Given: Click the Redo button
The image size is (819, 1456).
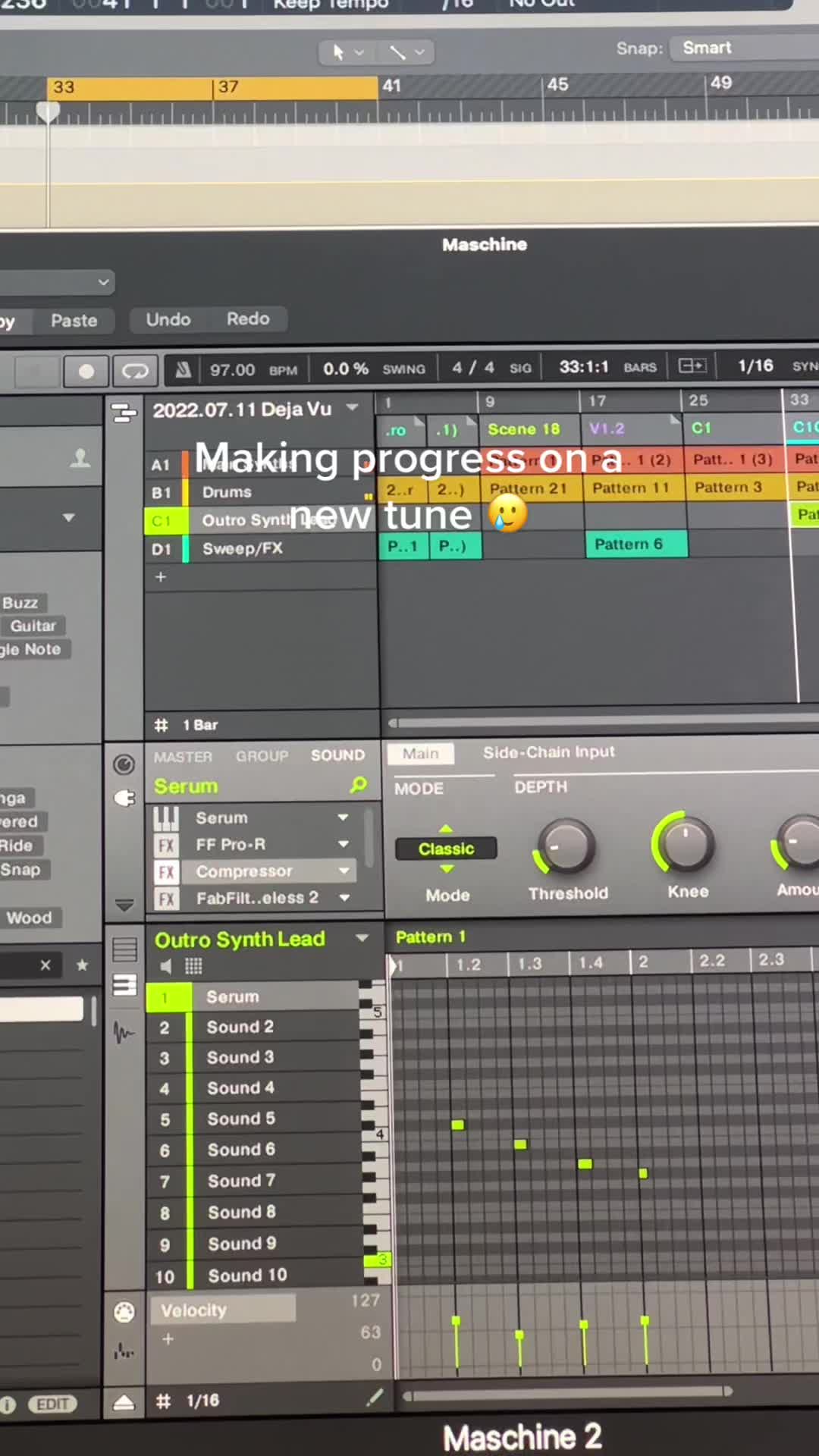Looking at the screenshot, I should pyautogui.click(x=248, y=319).
